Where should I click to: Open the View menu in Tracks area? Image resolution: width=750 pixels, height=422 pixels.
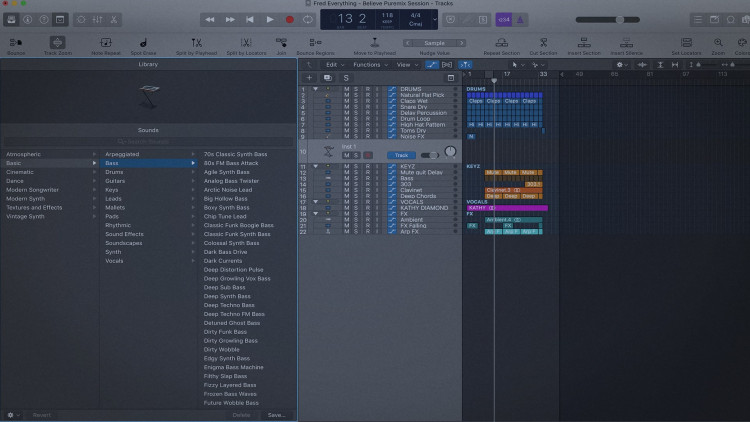coord(407,65)
